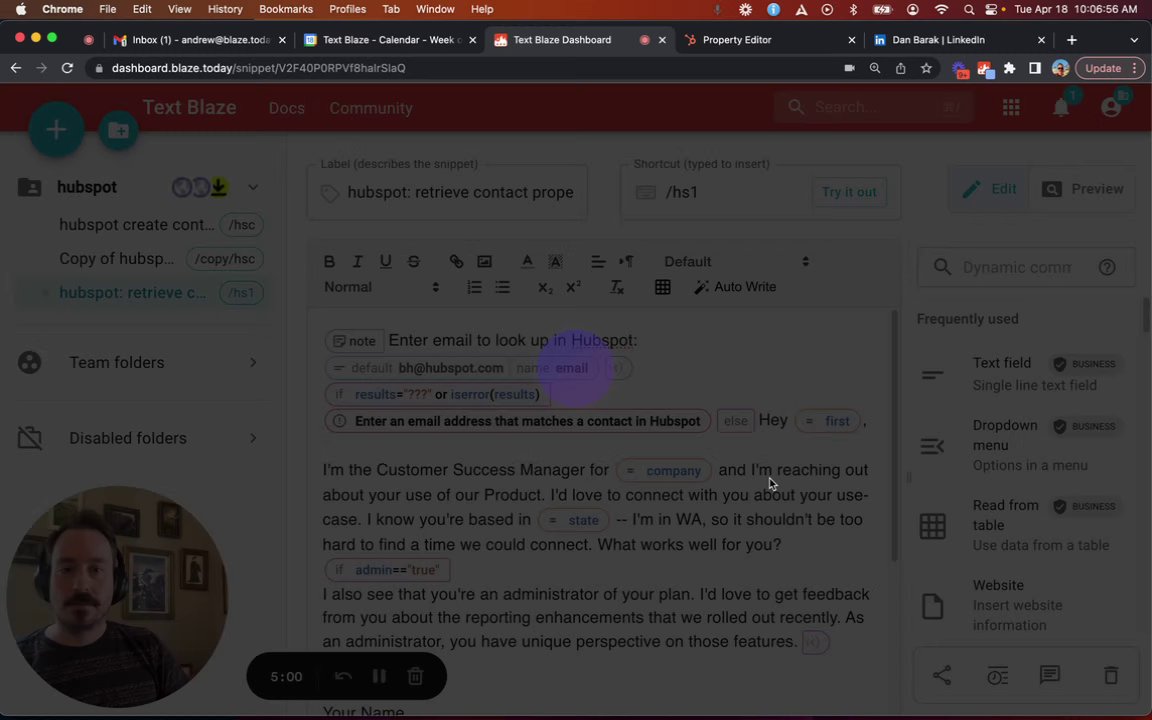Bookmark this page with star icon
The width and height of the screenshot is (1152, 720).
click(x=926, y=68)
